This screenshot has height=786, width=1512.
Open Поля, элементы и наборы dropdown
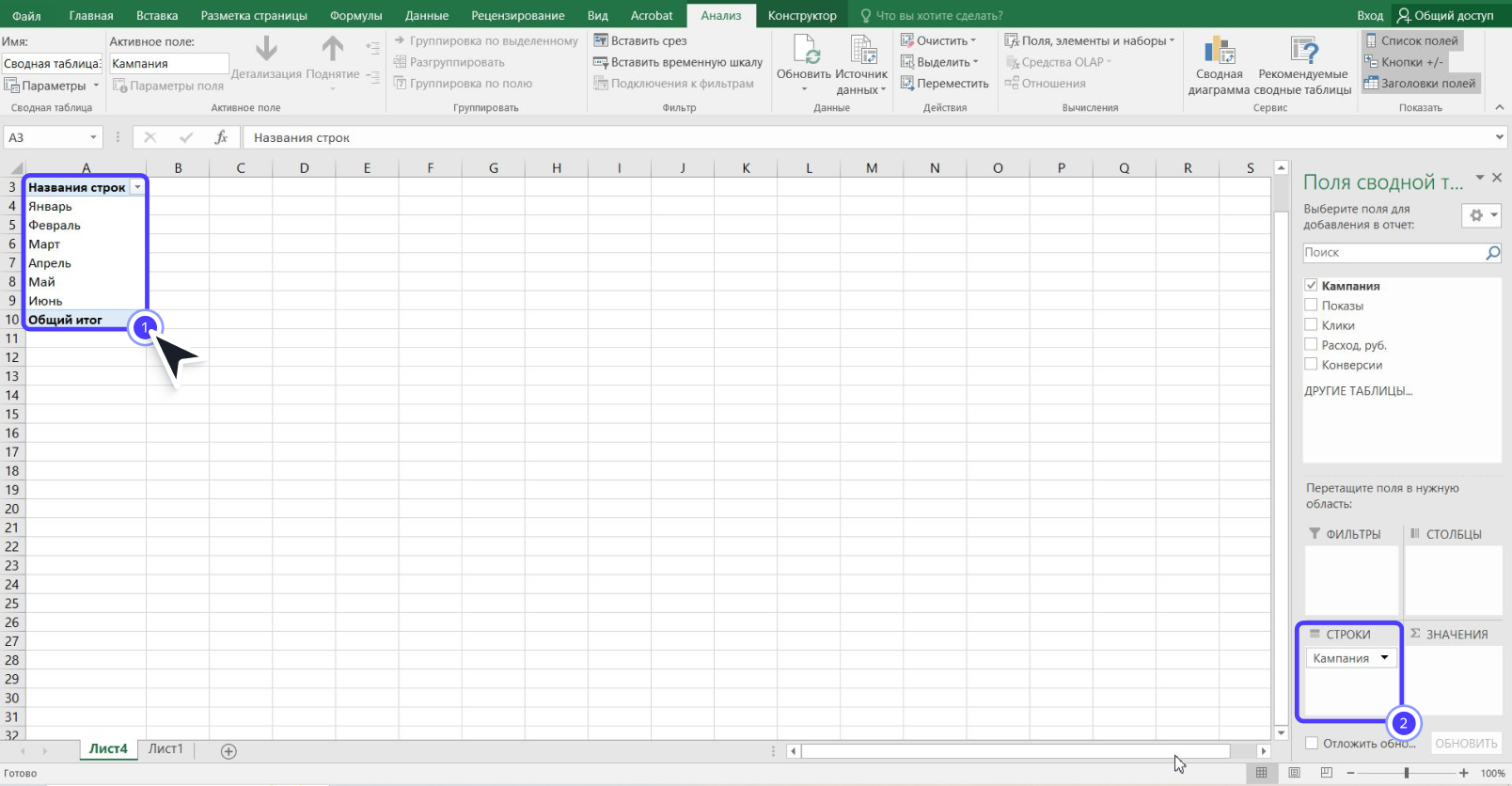[1090, 40]
